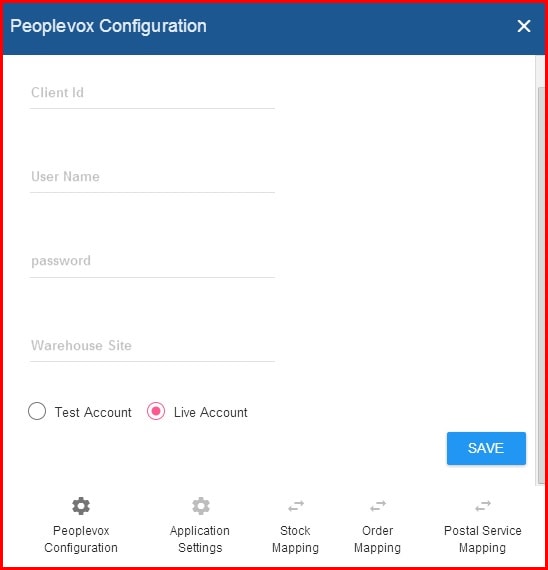Click the swap arrows icon above Postal Service Mapping

click(483, 506)
